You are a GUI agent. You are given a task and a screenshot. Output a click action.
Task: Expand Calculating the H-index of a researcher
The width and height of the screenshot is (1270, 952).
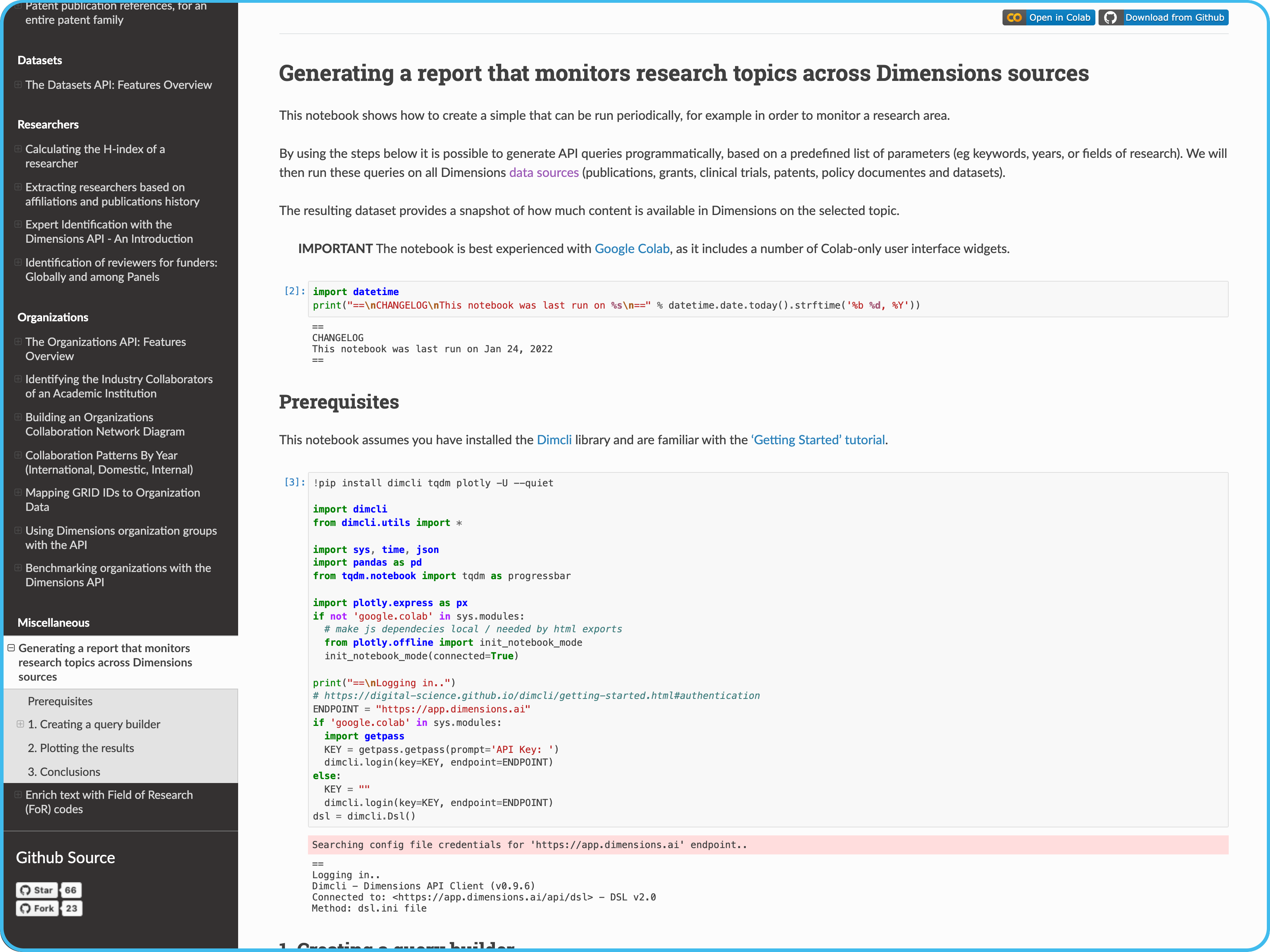tap(18, 149)
